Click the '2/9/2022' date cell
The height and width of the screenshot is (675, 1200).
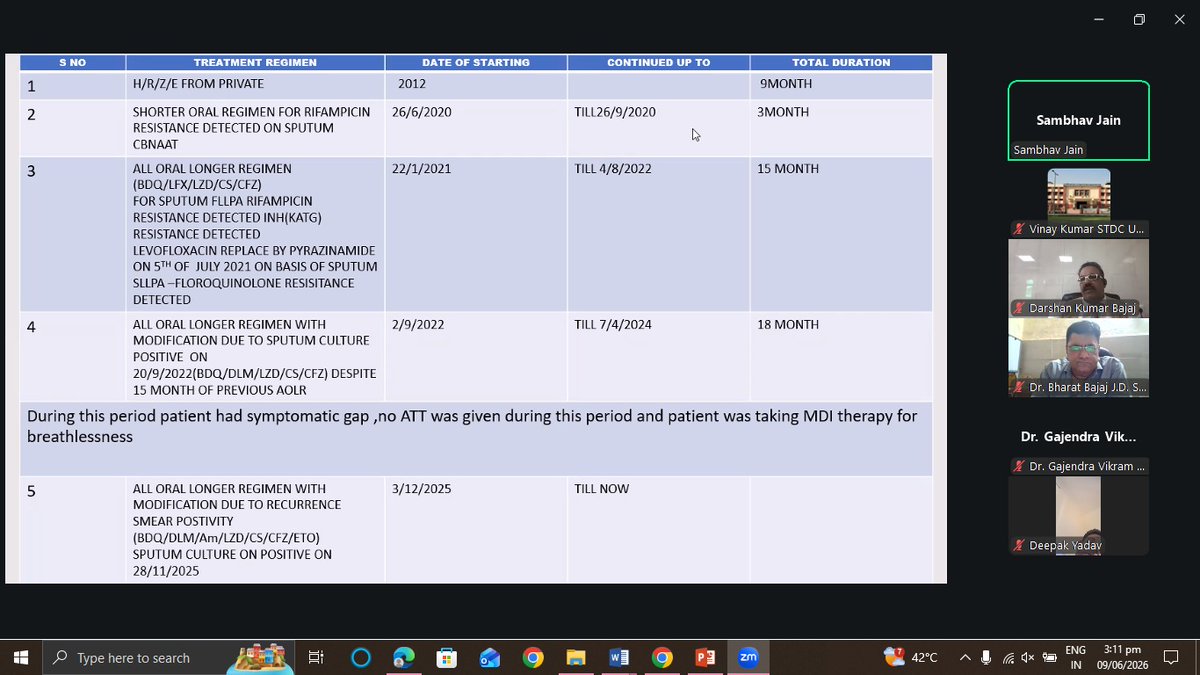(476, 356)
